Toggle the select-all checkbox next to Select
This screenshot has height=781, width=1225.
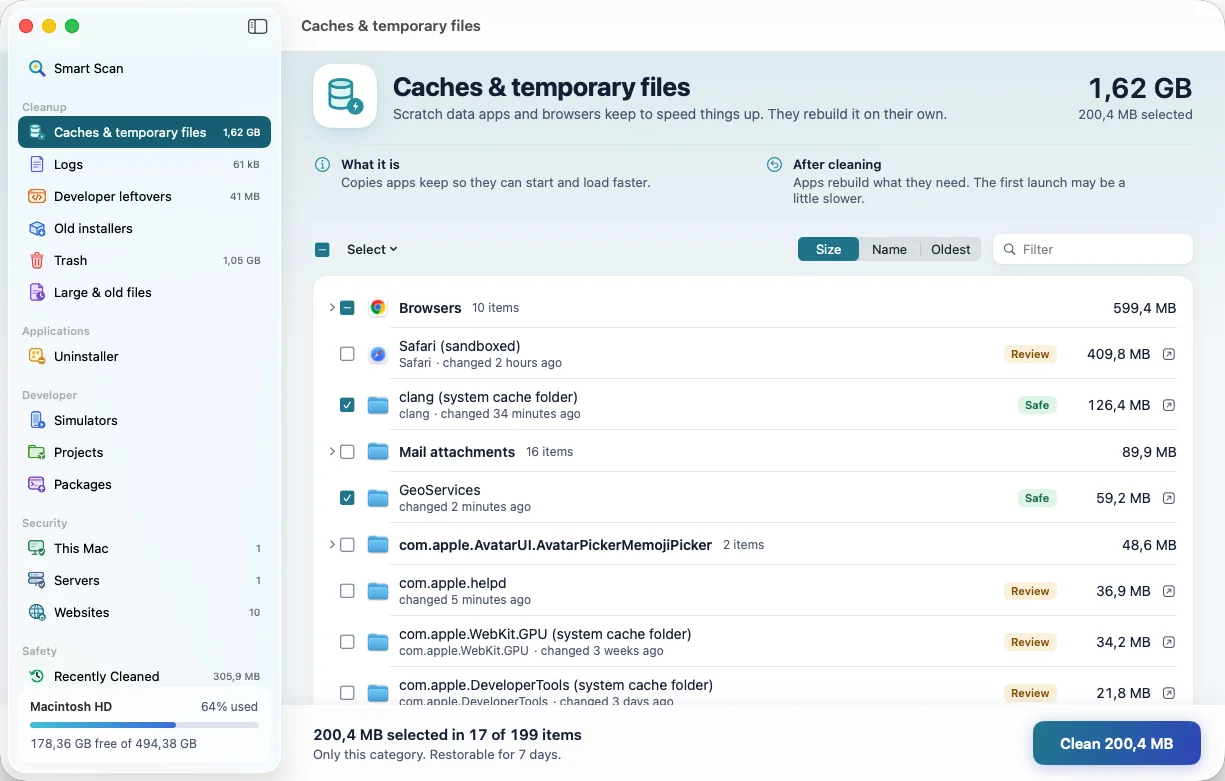322,250
